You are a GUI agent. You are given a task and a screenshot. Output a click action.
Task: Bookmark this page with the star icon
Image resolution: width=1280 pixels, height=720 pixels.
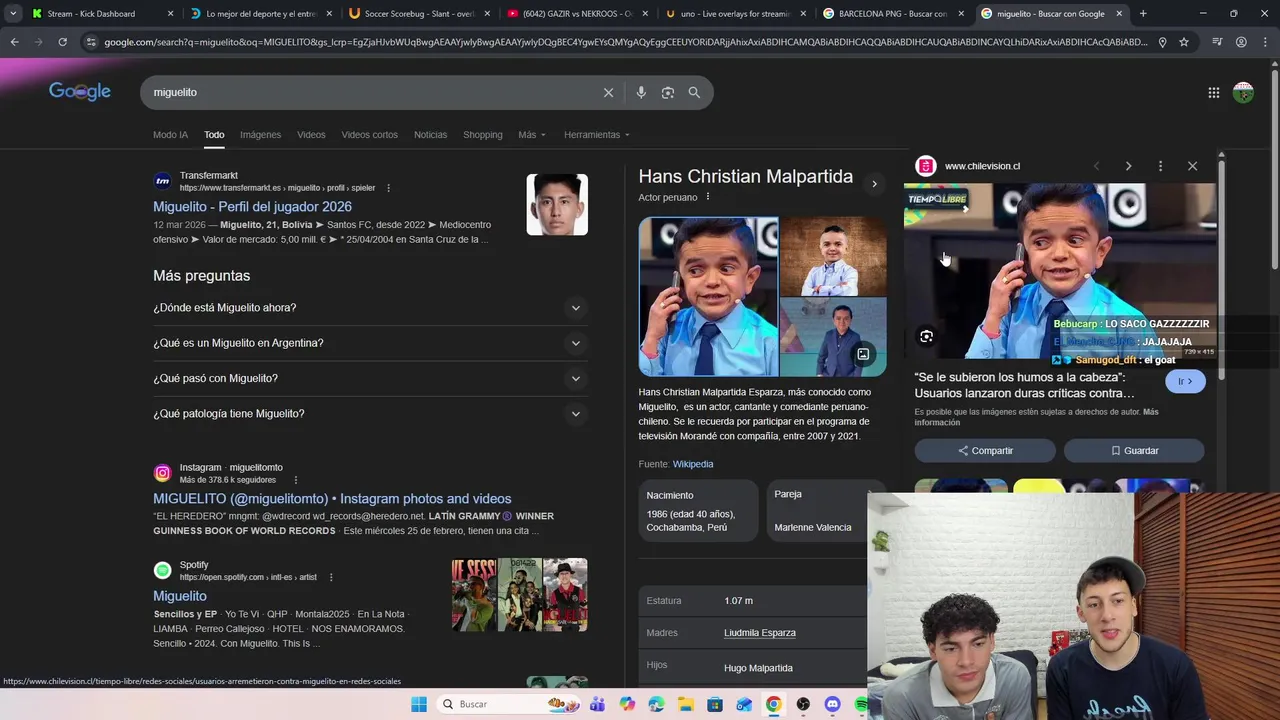coord(1184,42)
